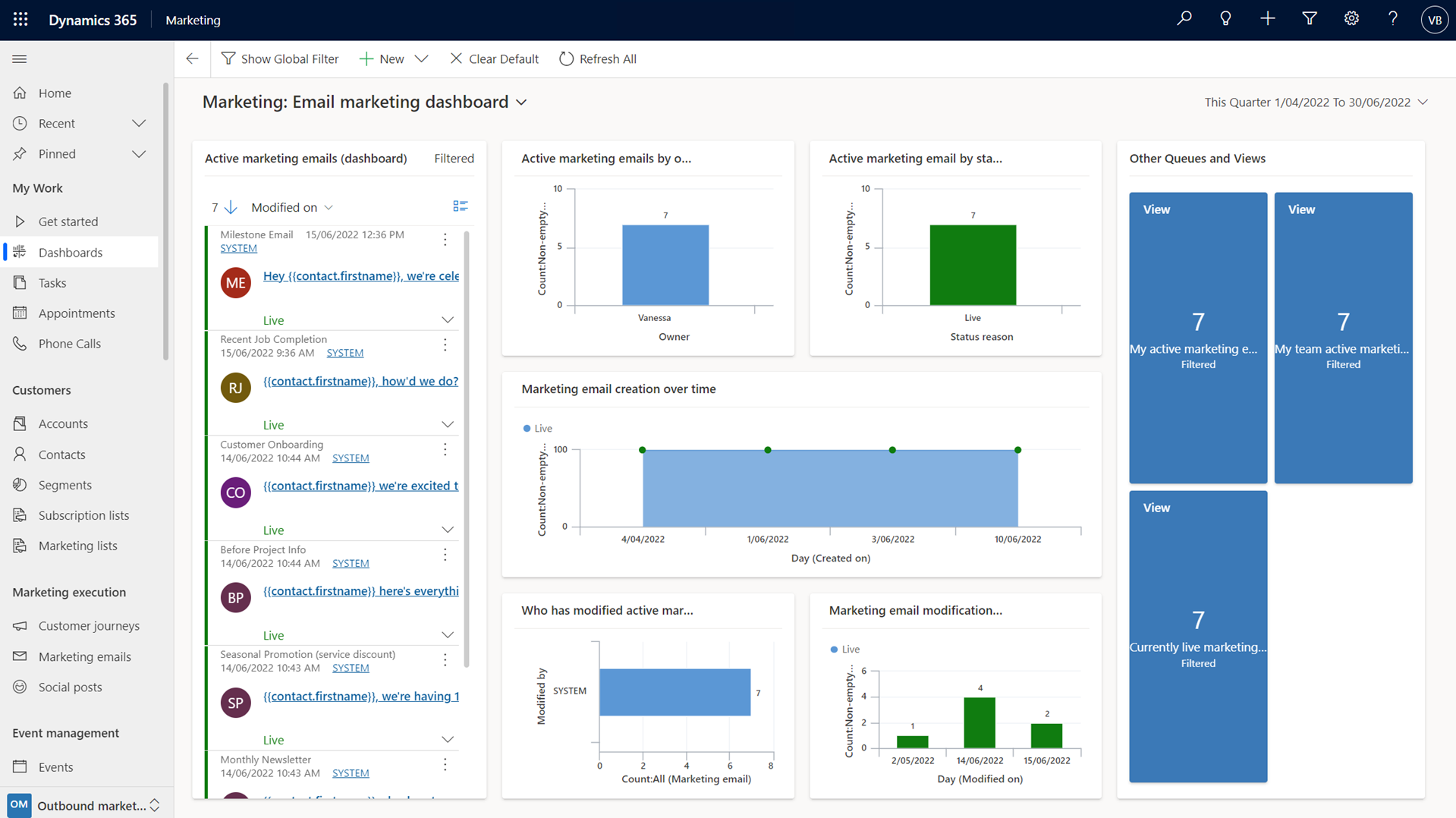Open the lightbulb assistant icon
1456x818 pixels.
click(x=1225, y=20)
